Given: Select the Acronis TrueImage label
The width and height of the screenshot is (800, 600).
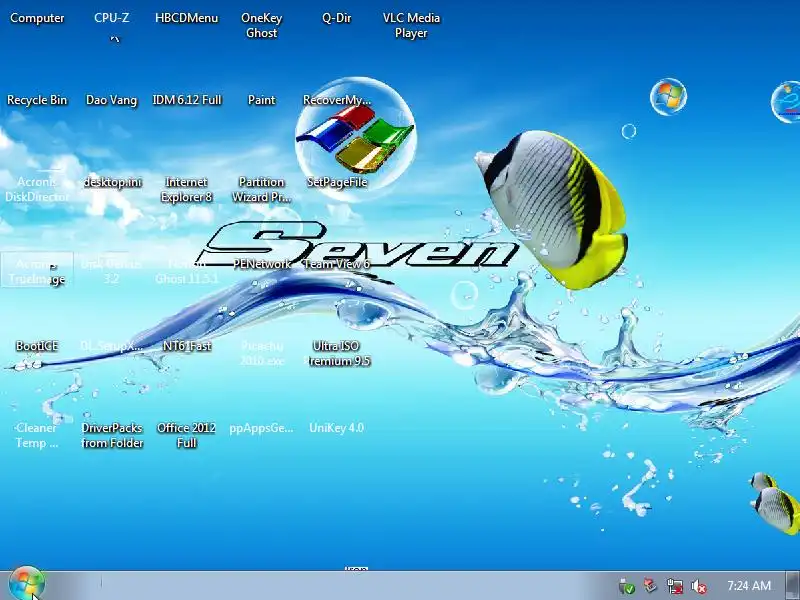Looking at the screenshot, I should pos(37,271).
